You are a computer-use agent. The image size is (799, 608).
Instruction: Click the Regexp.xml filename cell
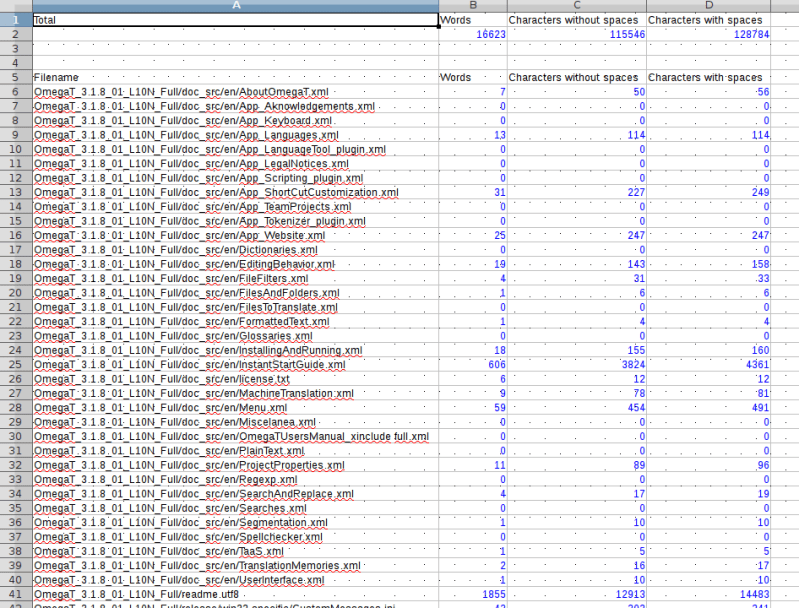(x=235, y=480)
